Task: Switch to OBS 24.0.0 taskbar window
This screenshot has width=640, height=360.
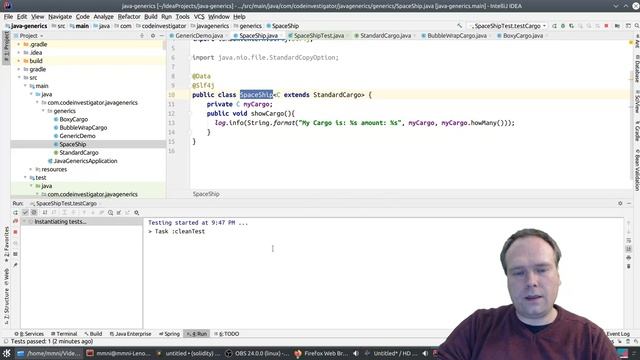Action: click(x=256, y=353)
